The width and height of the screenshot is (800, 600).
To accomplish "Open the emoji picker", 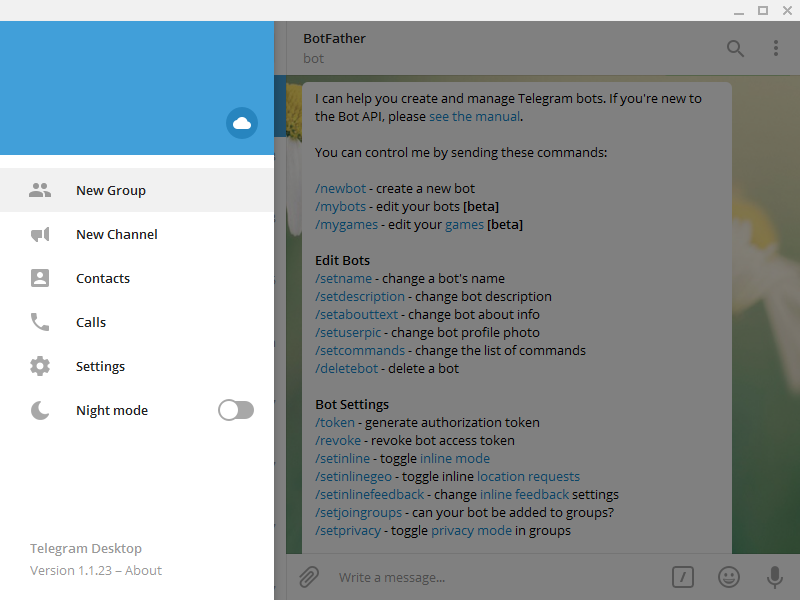I will pyautogui.click(x=729, y=577).
